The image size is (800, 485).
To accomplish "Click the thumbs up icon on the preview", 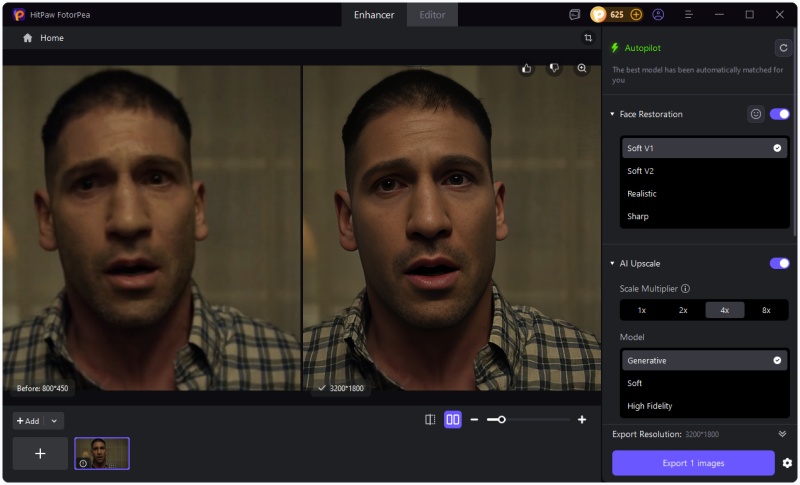I will point(526,69).
